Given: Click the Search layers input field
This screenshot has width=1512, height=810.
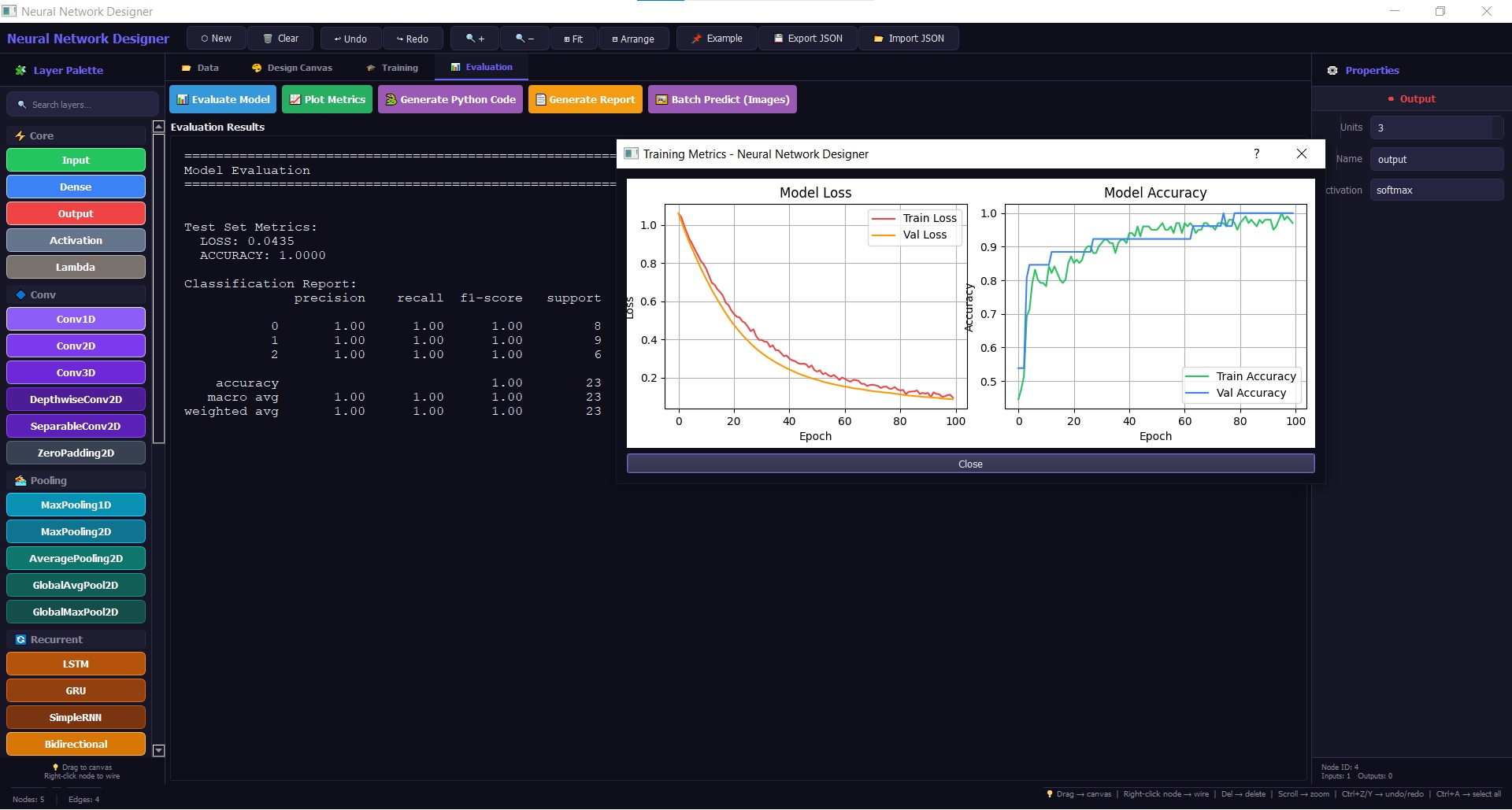Looking at the screenshot, I should (x=83, y=105).
